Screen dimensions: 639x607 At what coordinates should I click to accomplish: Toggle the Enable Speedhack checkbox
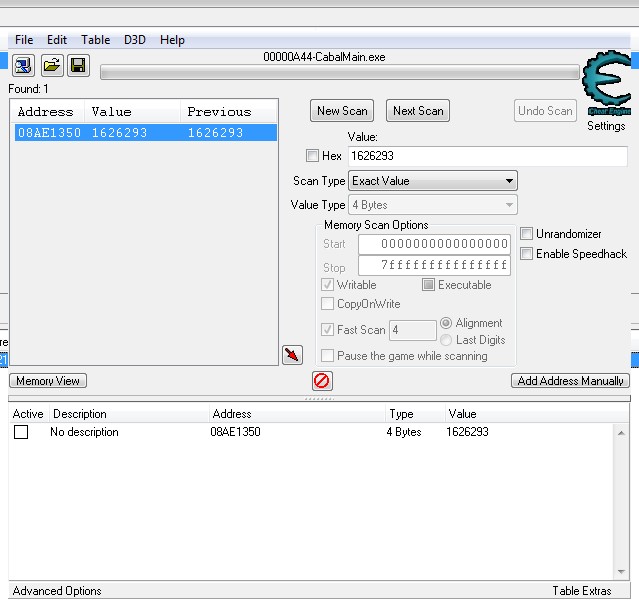527,254
